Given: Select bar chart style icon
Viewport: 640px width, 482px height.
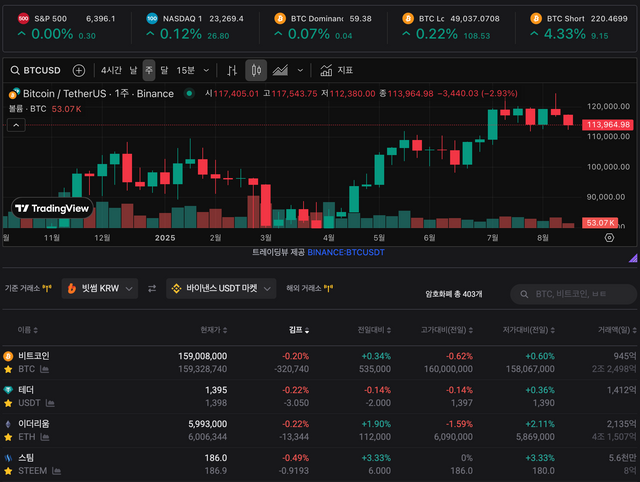Looking at the screenshot, I should pyautogui.click(x=232, y=70).
